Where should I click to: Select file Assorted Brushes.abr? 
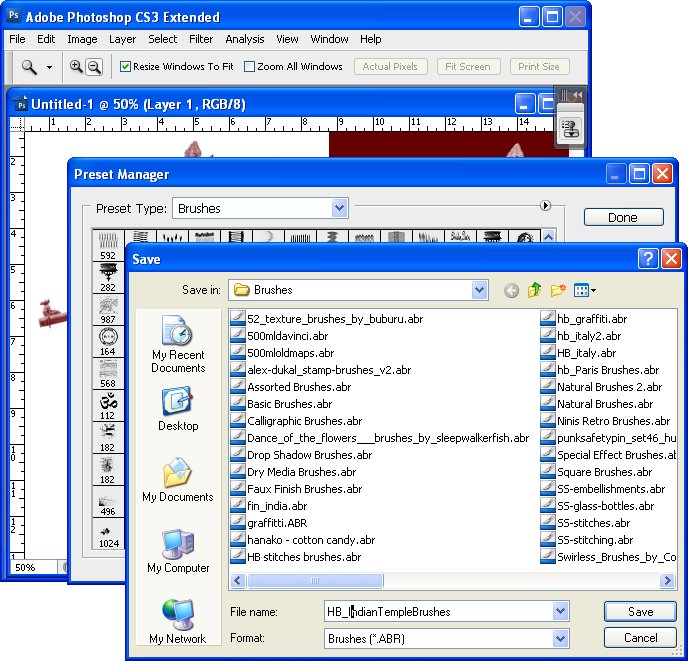[x=291, y=387]
